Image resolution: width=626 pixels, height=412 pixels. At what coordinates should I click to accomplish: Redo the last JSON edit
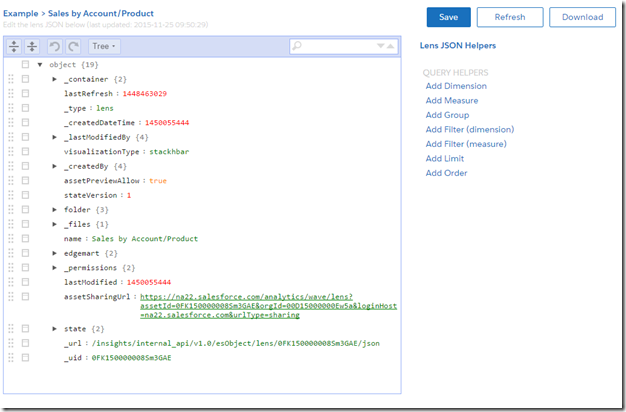pos(73,46)
